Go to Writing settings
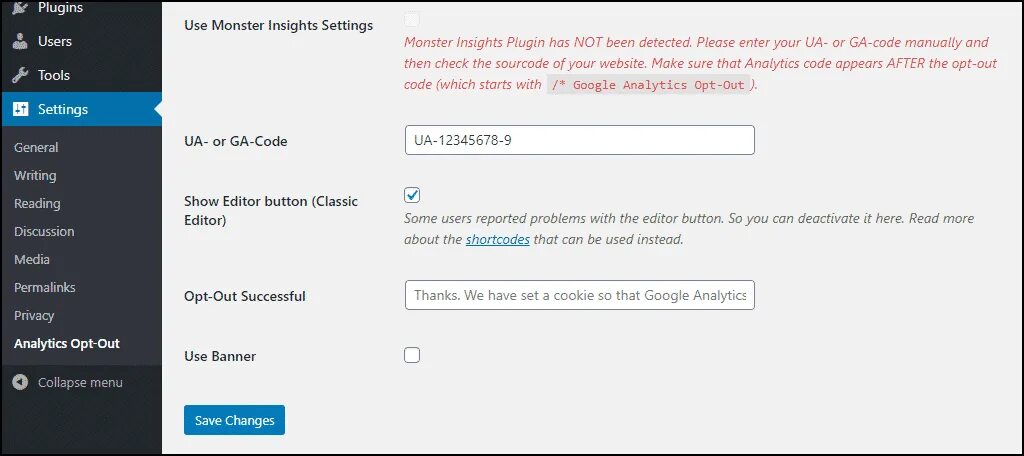 (x=35, y=176)
